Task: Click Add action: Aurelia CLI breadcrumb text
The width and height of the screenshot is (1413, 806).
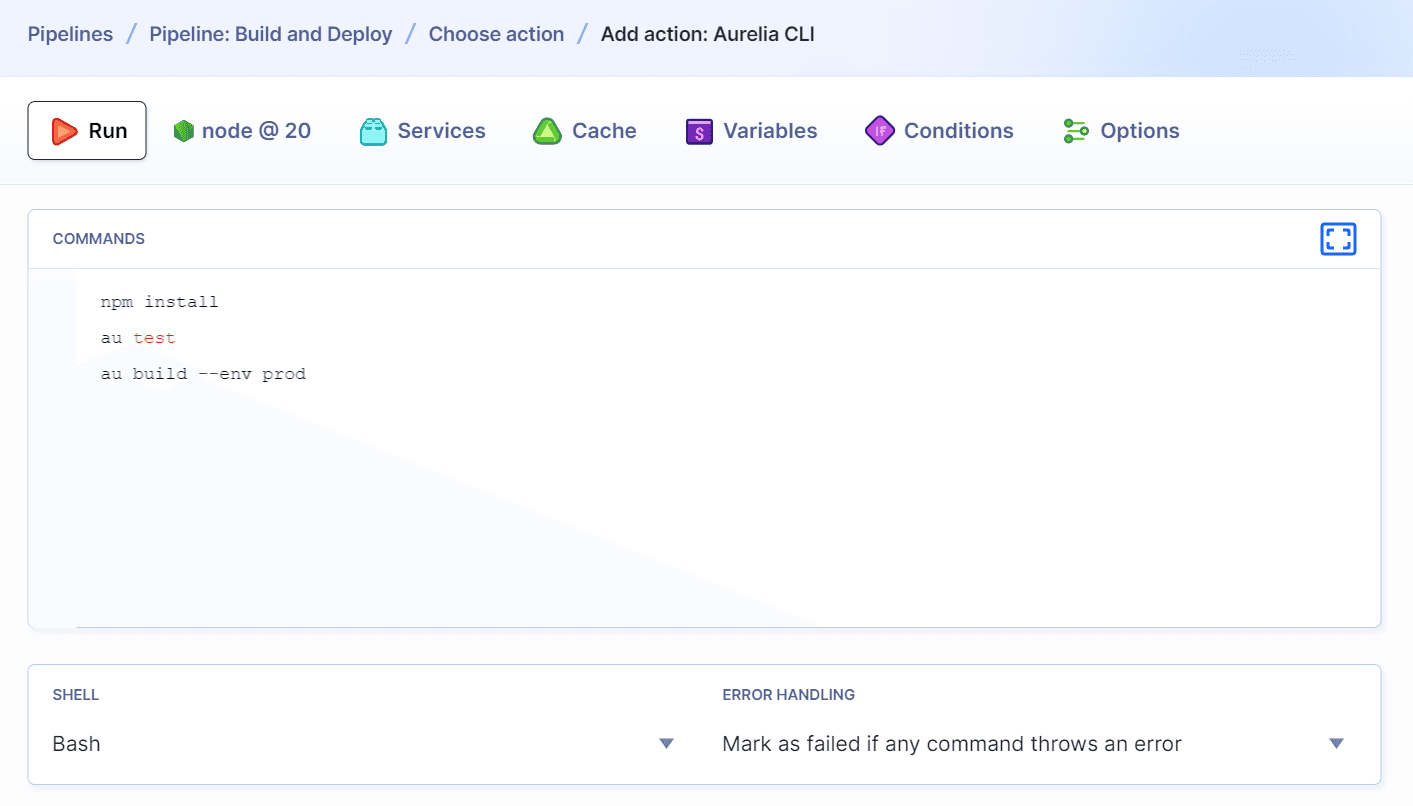Action: point(708,34)
